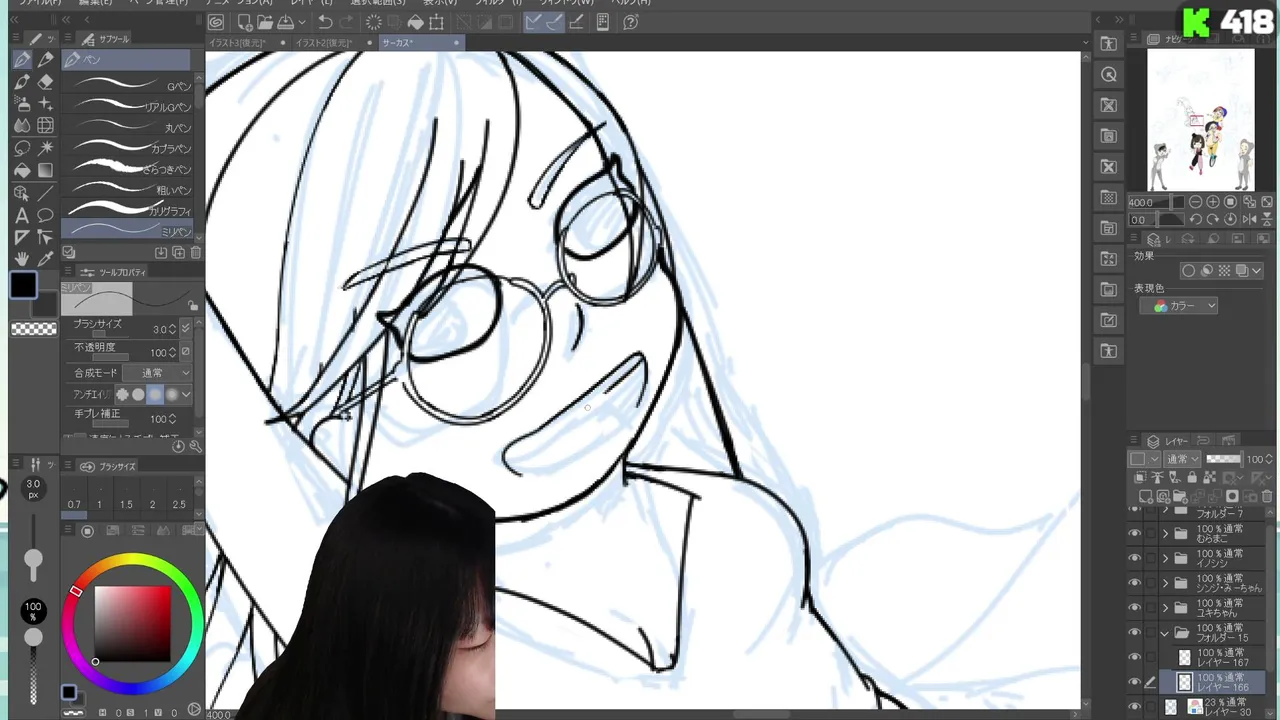
Task: Click the navigator canvas thumbnail
Action: [1200, 120]
